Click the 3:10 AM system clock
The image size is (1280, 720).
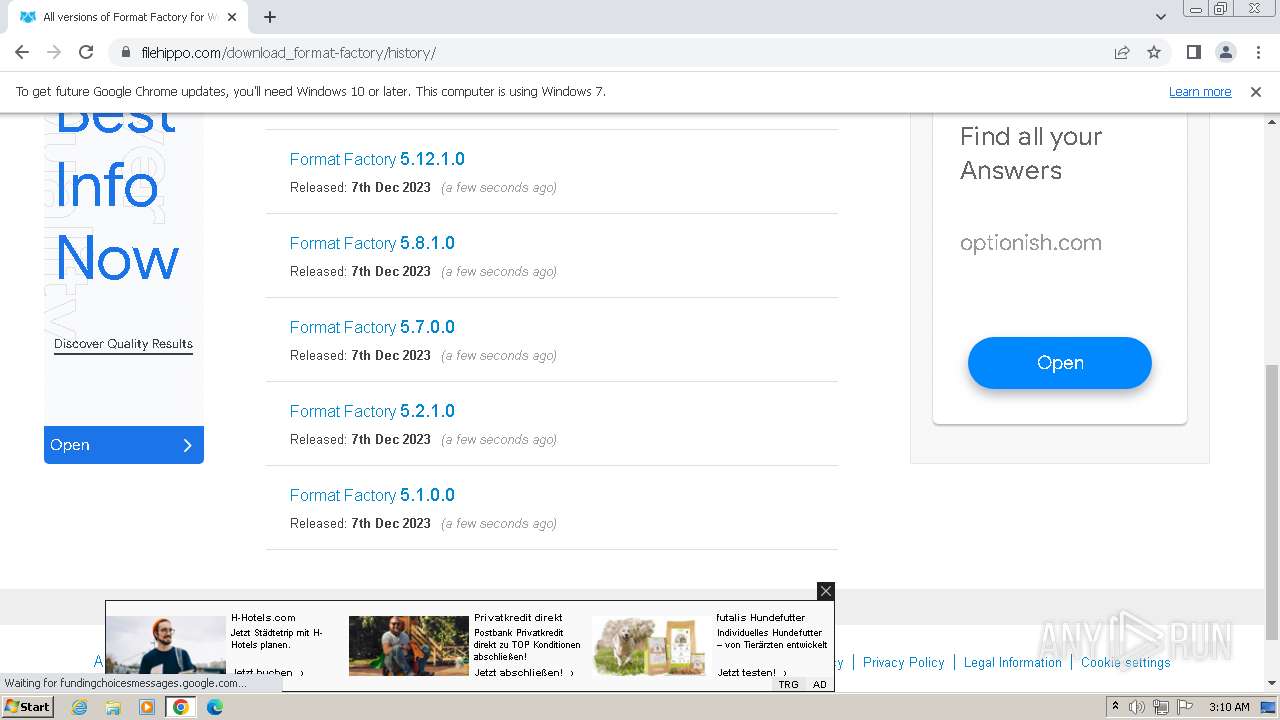tap(1229, 707)
